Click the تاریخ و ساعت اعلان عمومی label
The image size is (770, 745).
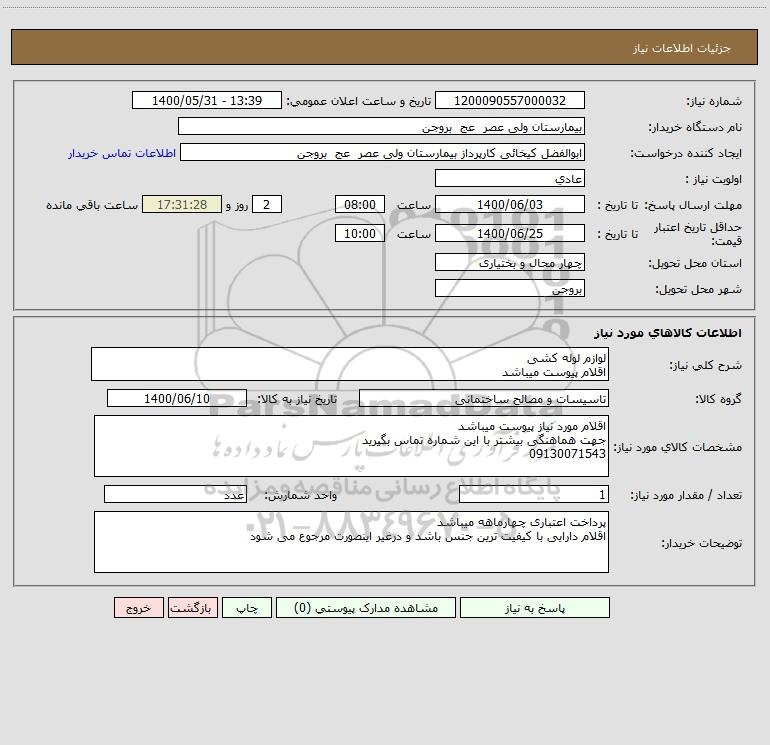[x=358, y=102]
